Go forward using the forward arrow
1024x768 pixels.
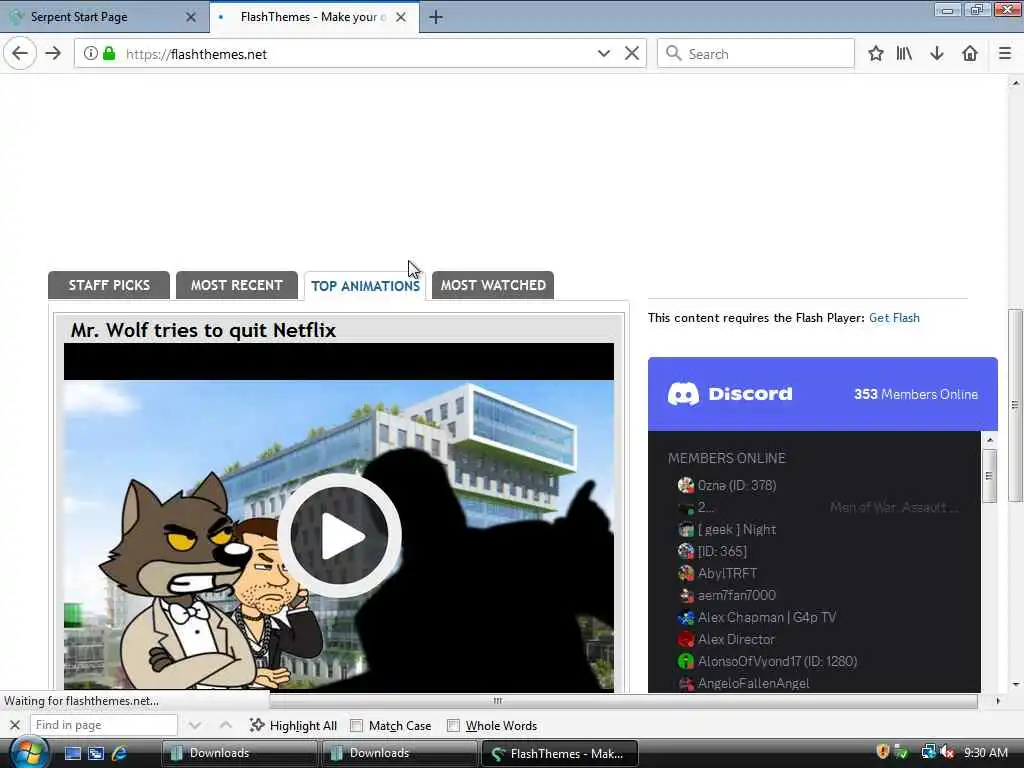tap(54, 54)
